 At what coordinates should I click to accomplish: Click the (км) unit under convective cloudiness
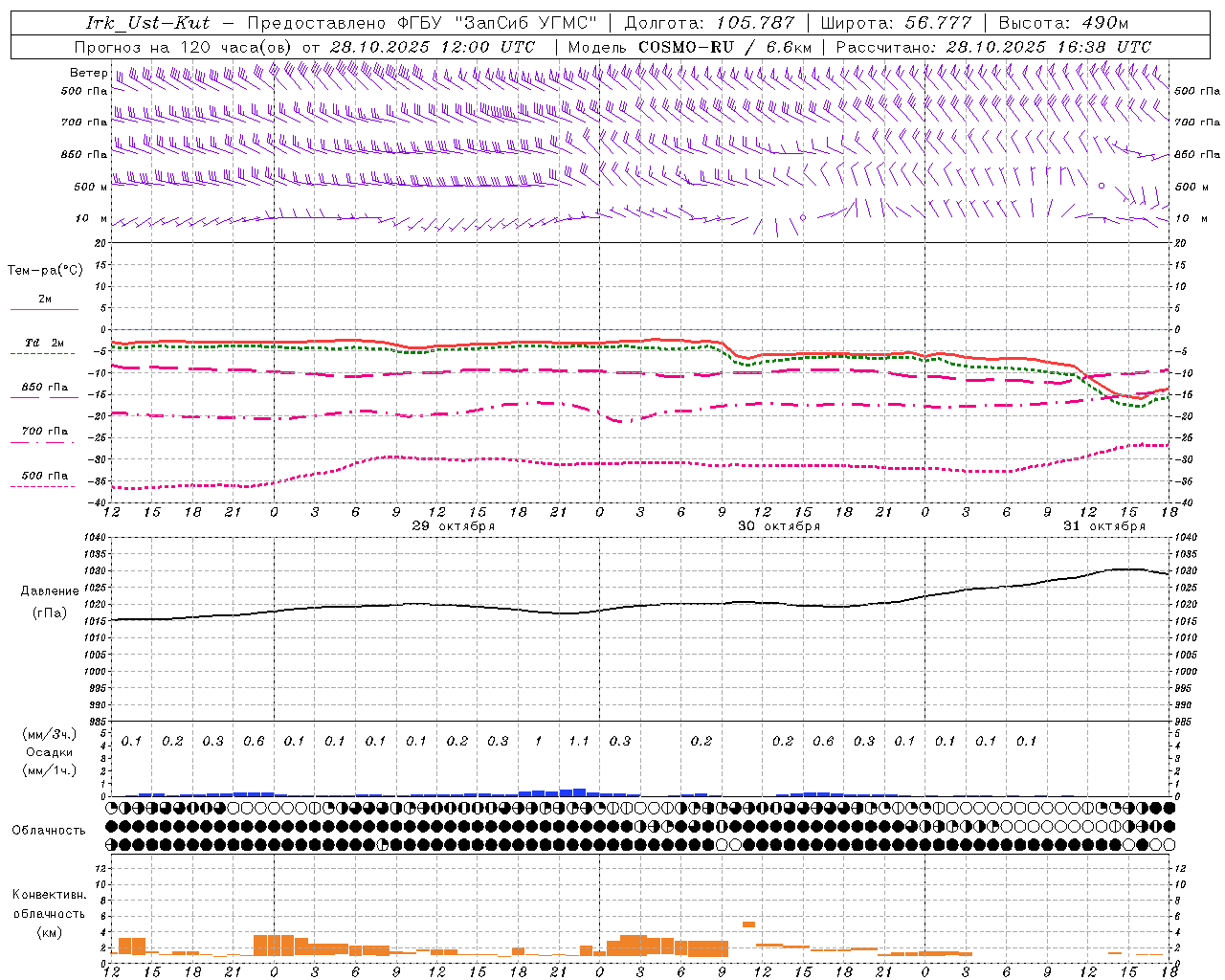(49, 932)
